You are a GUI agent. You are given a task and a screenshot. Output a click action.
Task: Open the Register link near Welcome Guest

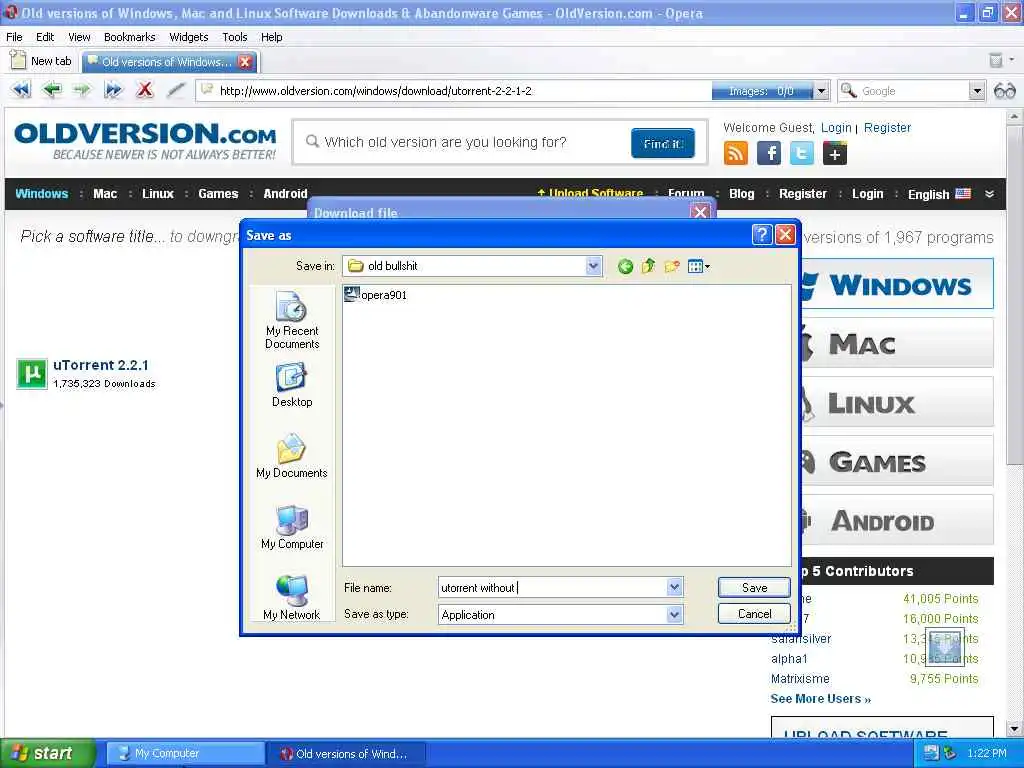point(887,128)
